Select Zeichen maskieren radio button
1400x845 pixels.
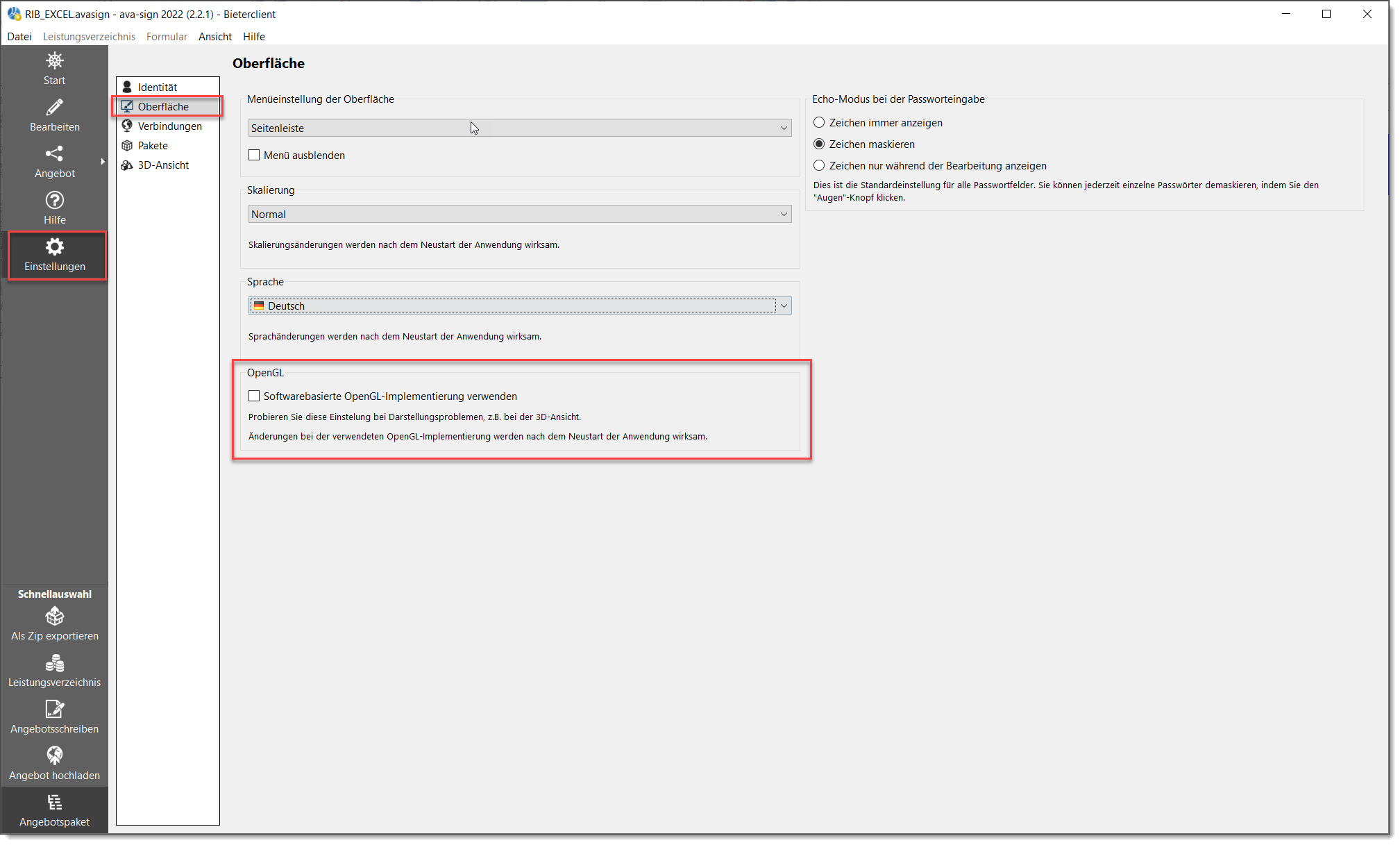[819, 144]
